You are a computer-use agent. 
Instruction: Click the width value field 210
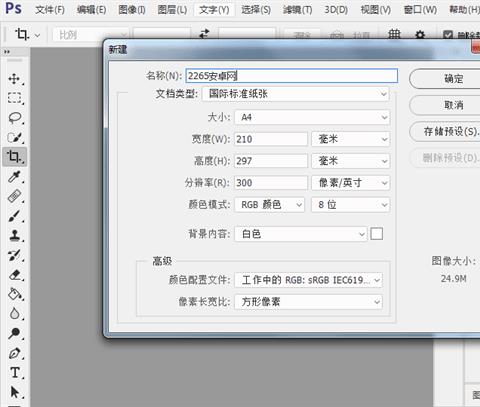271,139
